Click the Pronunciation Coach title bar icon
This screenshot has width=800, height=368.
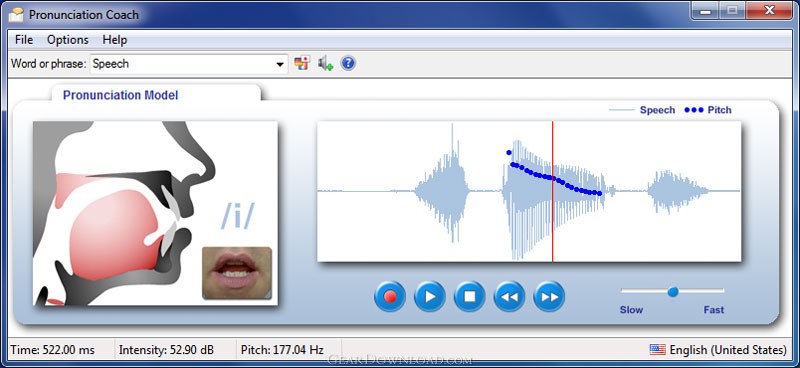coord(16,14)
